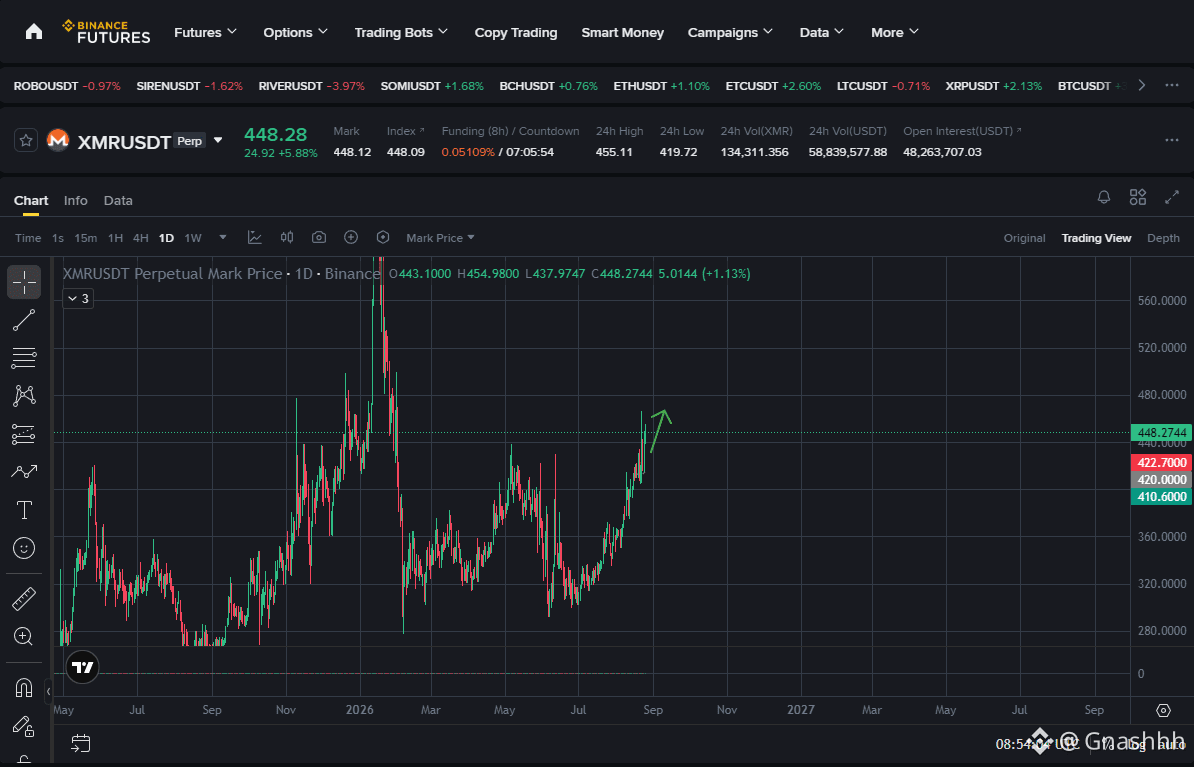Switch chart to Original view
The width and height of the screenshot is (1194, 767).
1024,238
